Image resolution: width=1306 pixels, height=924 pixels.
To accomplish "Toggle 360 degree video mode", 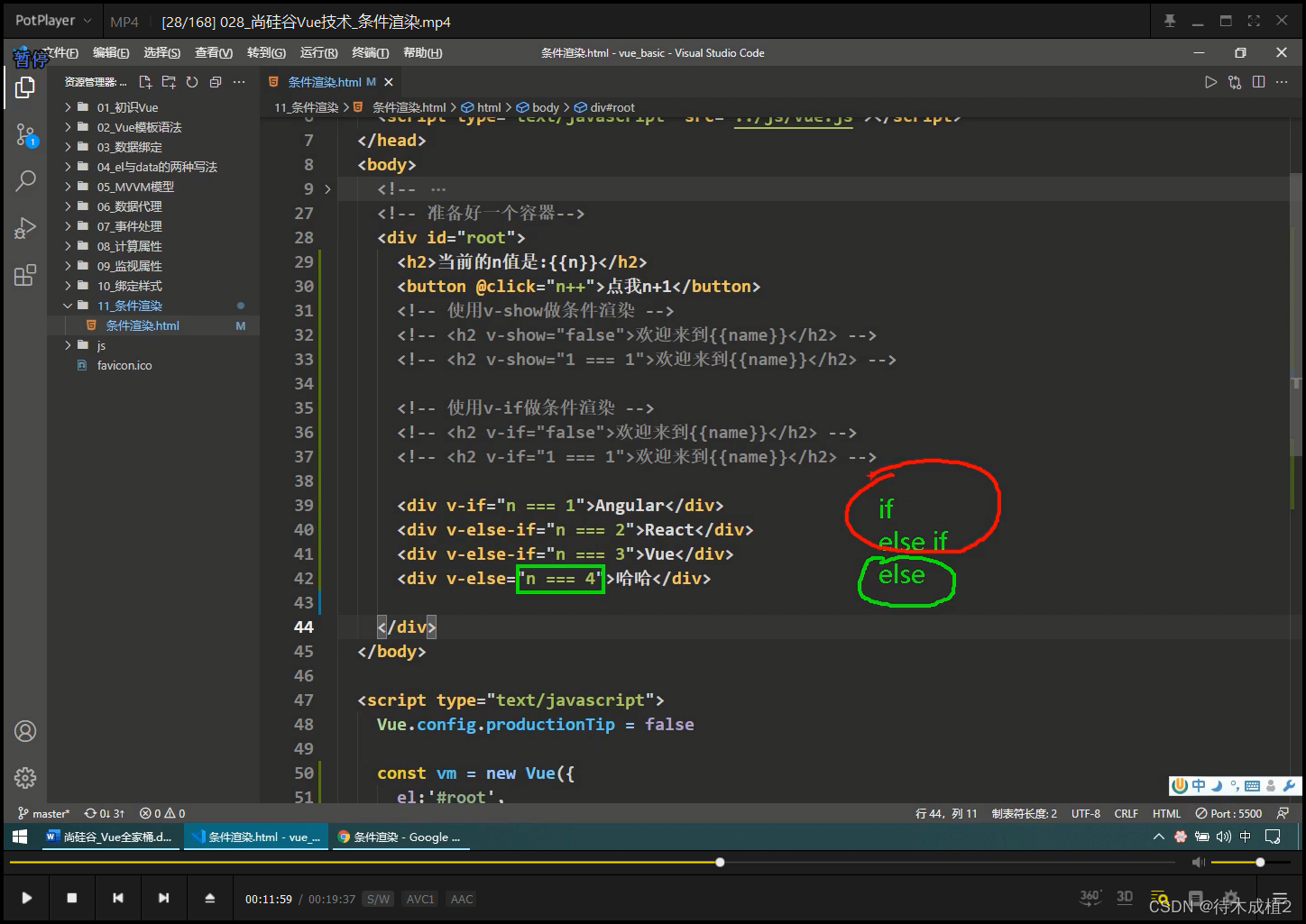I will [1090, 897].
